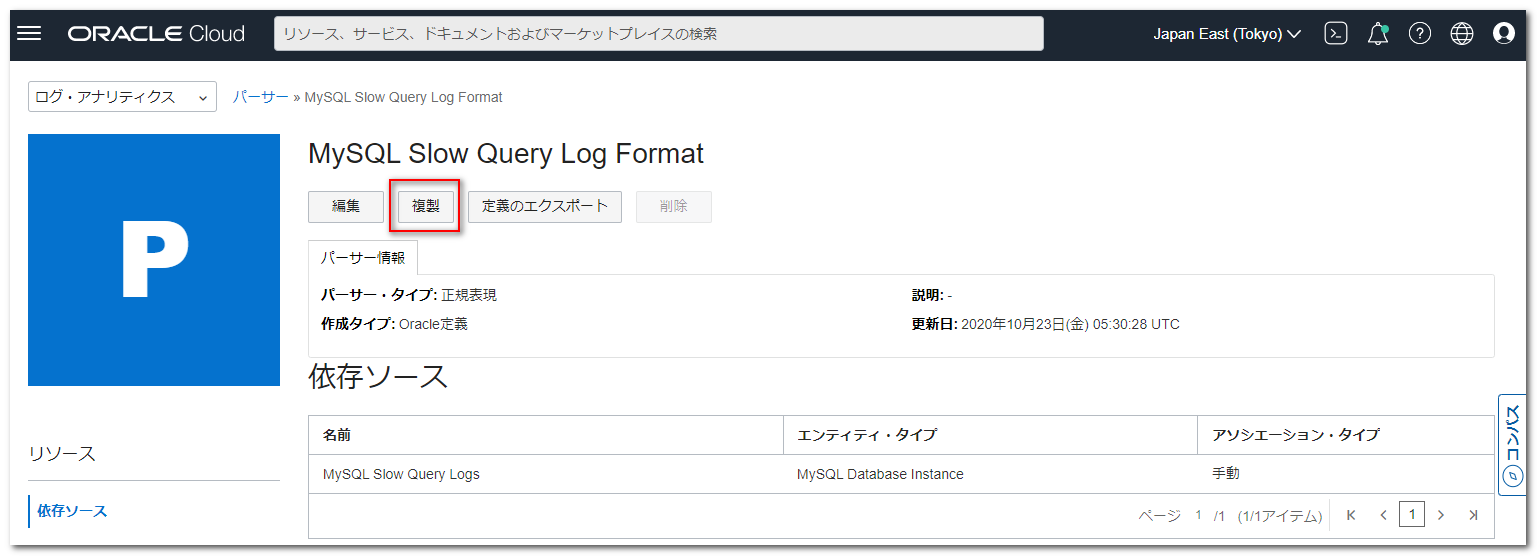The image size is (1537, 556).
Task: Open the language globe menu
Action: coord(1462,33)
